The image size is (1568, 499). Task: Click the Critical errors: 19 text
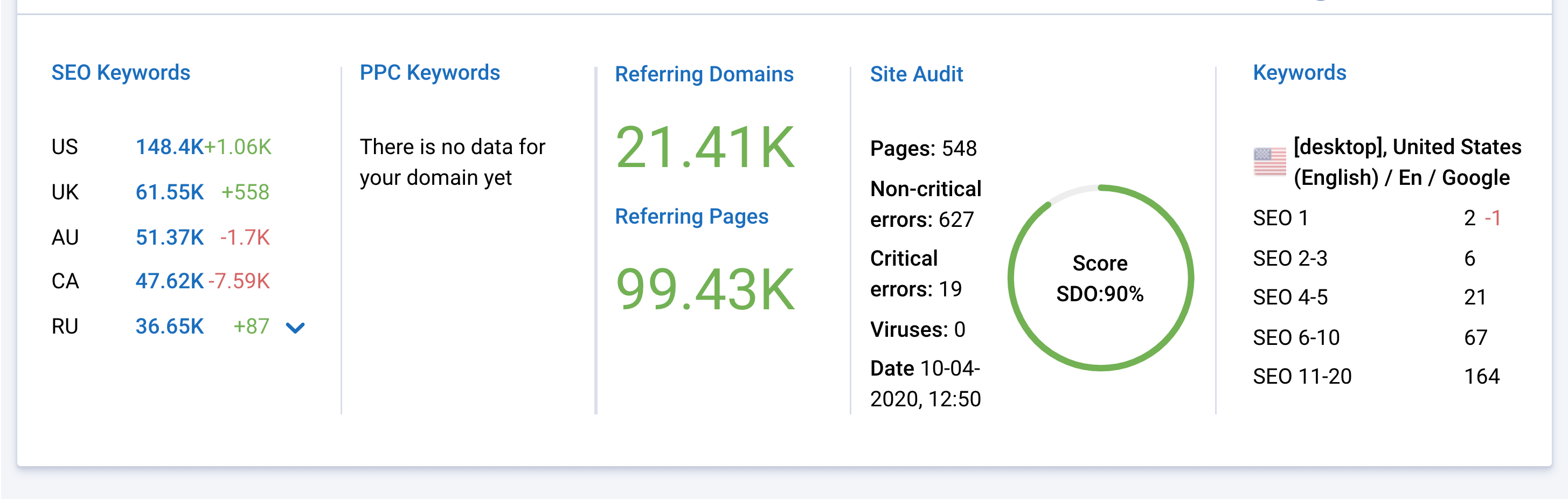click(x=915, y=274)
